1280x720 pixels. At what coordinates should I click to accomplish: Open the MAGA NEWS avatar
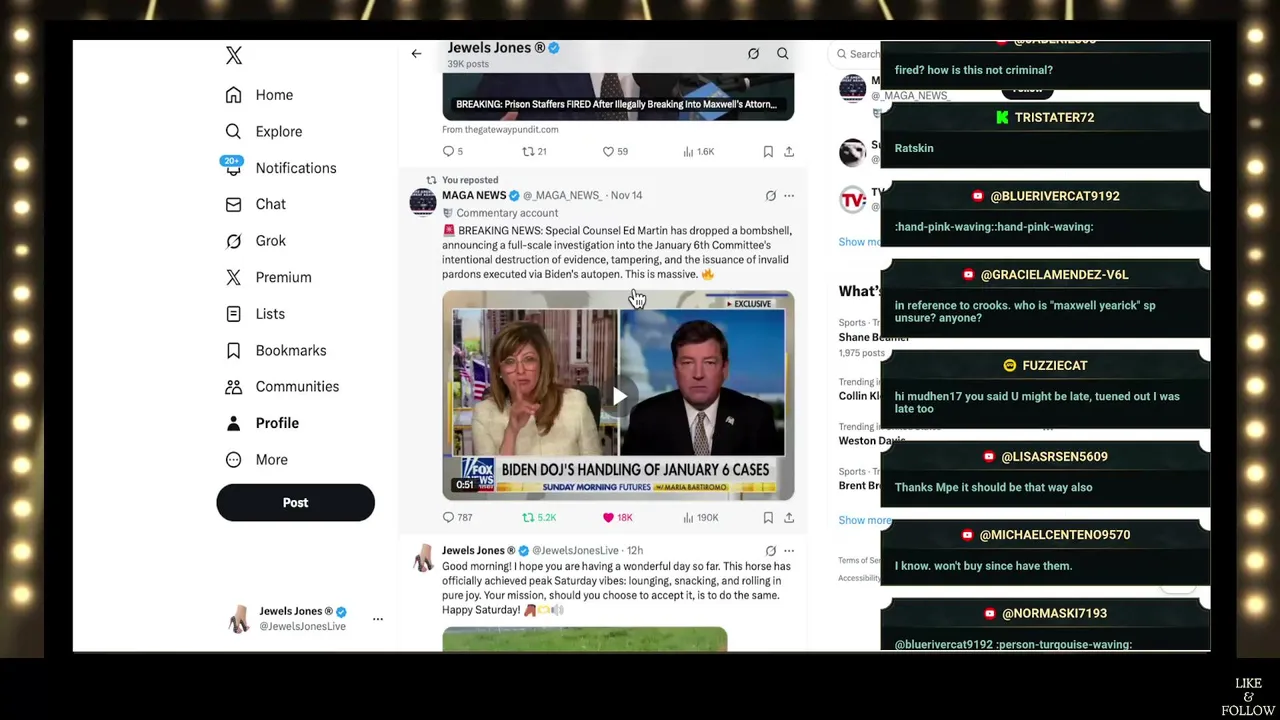point(423,202)
